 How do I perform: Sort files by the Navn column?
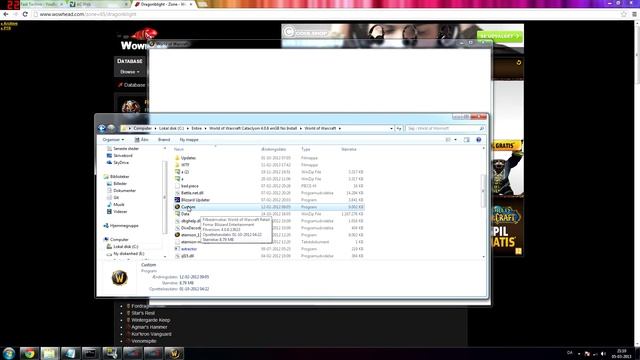[x=179, y=149]
